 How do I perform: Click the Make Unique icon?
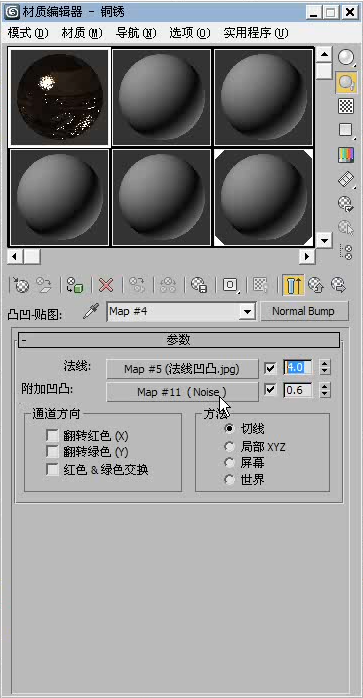167,285
